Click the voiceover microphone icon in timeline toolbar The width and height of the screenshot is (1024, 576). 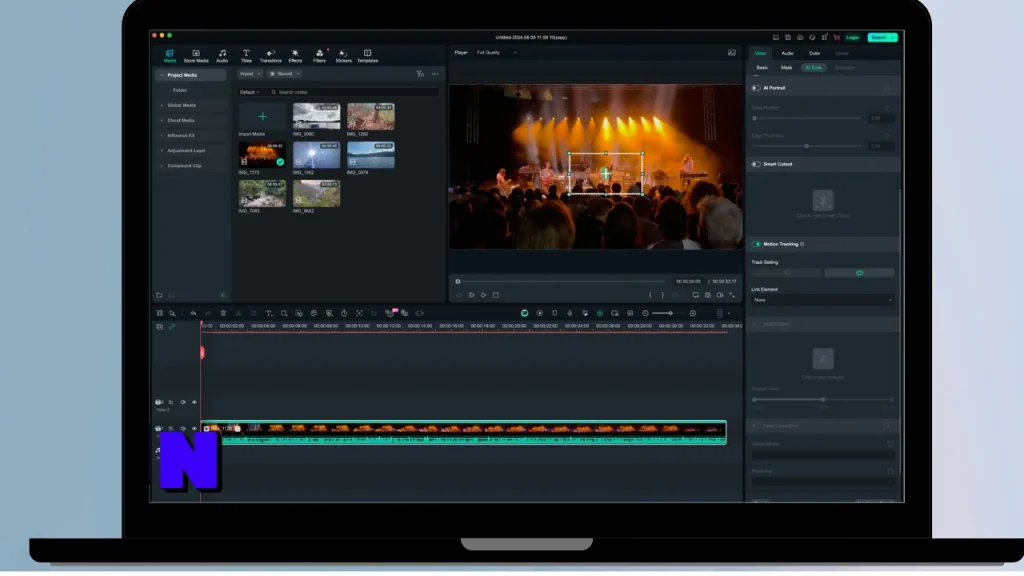(x=569, y=313)
